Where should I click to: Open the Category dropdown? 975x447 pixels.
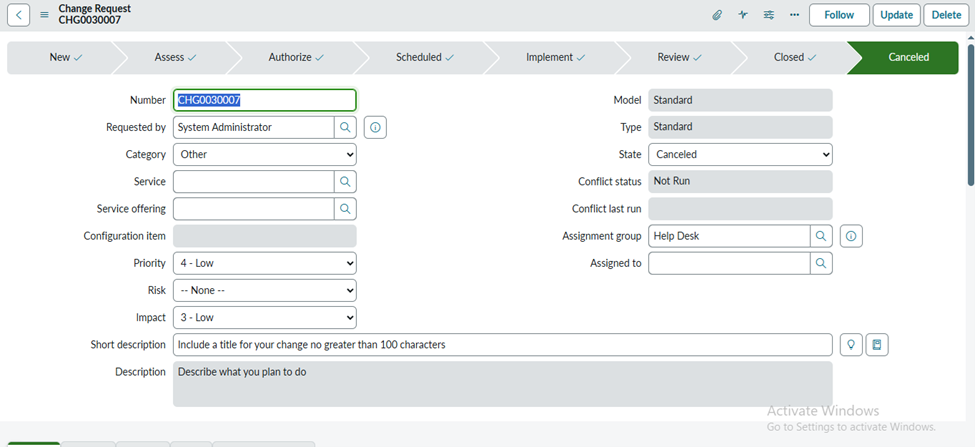click(264, 155)
